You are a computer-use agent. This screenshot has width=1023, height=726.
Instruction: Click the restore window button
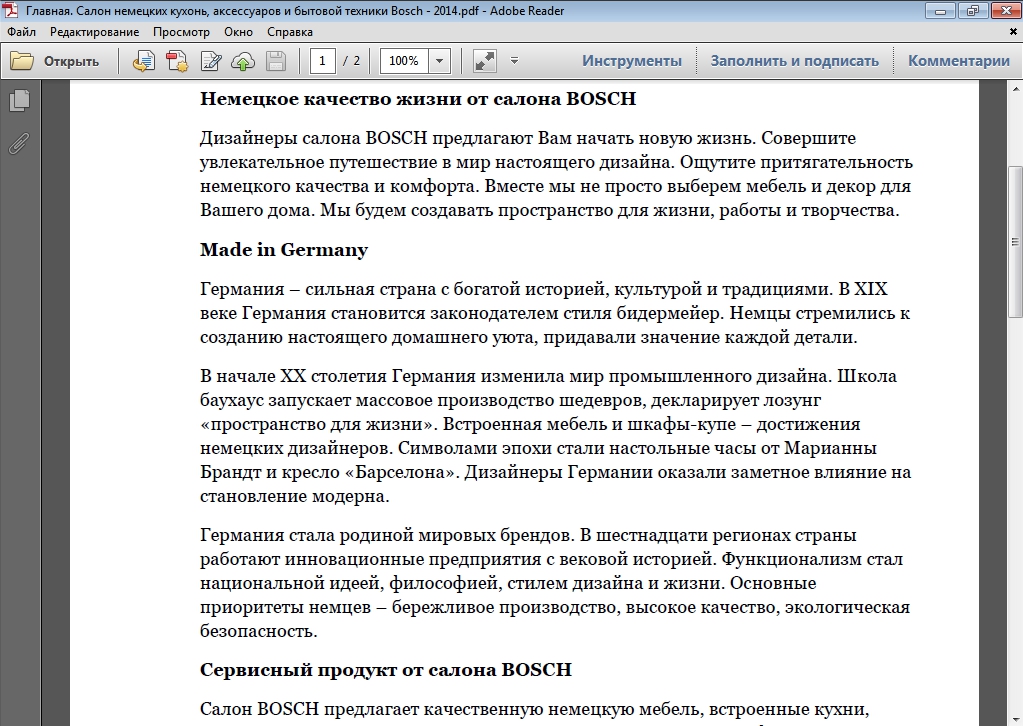(x=973, y=10)
